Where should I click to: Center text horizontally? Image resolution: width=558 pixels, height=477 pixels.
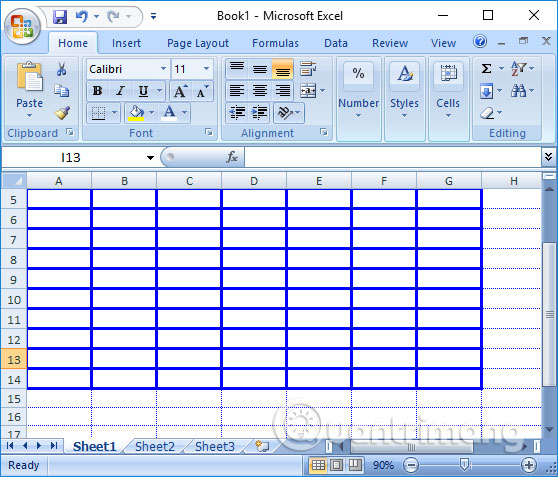260,91
